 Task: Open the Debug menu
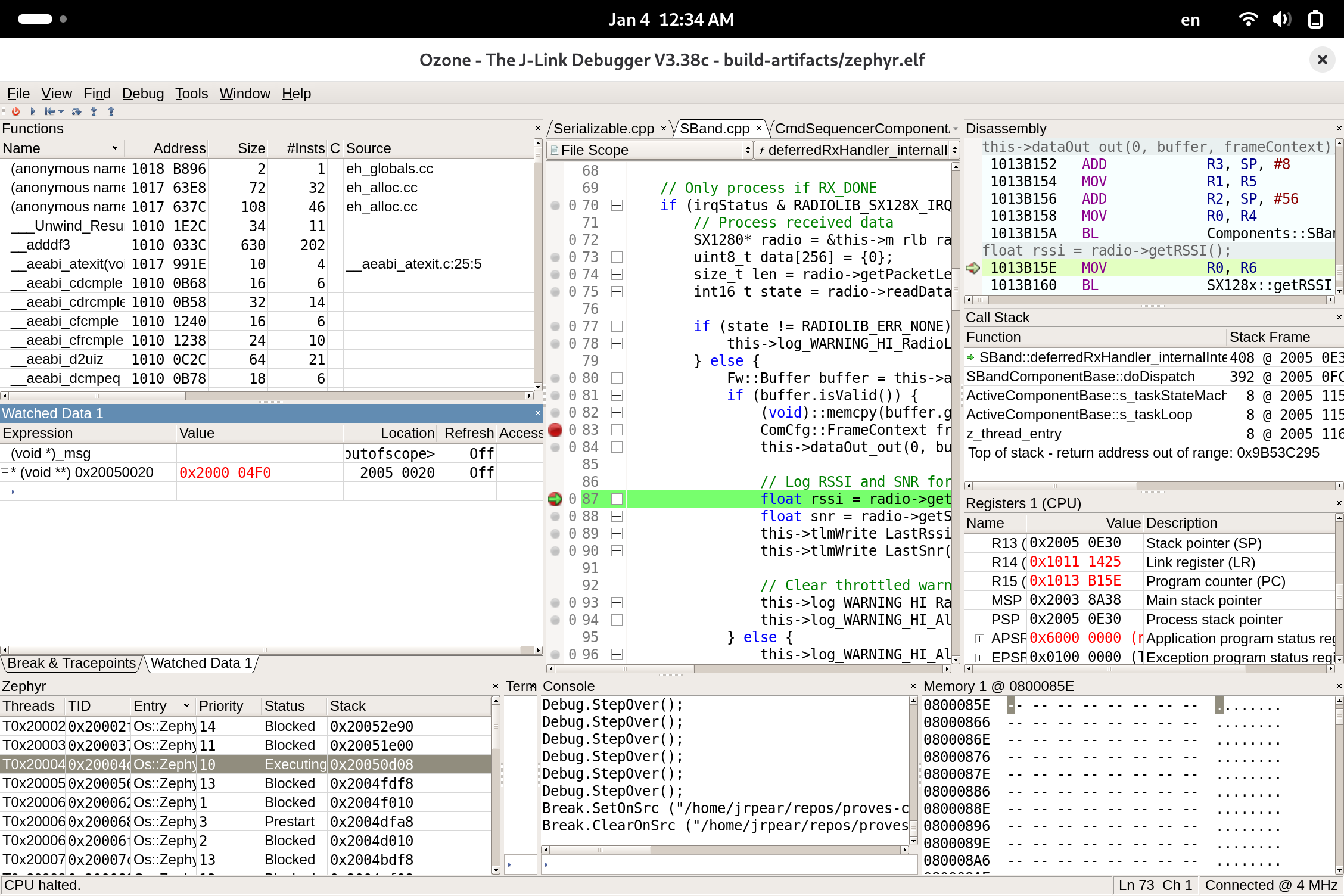(x=143, y=94)
